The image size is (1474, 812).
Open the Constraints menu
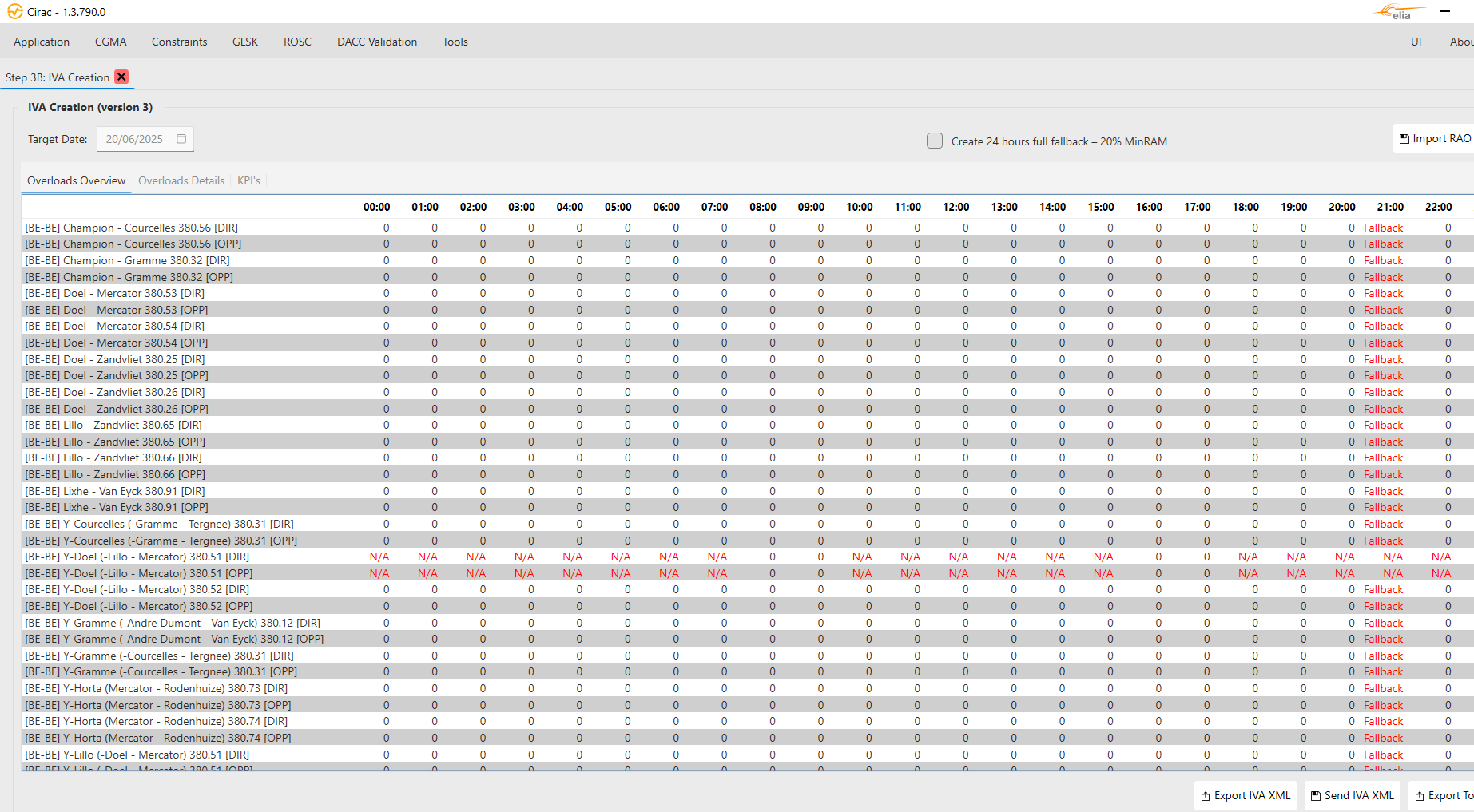(179, 42)
